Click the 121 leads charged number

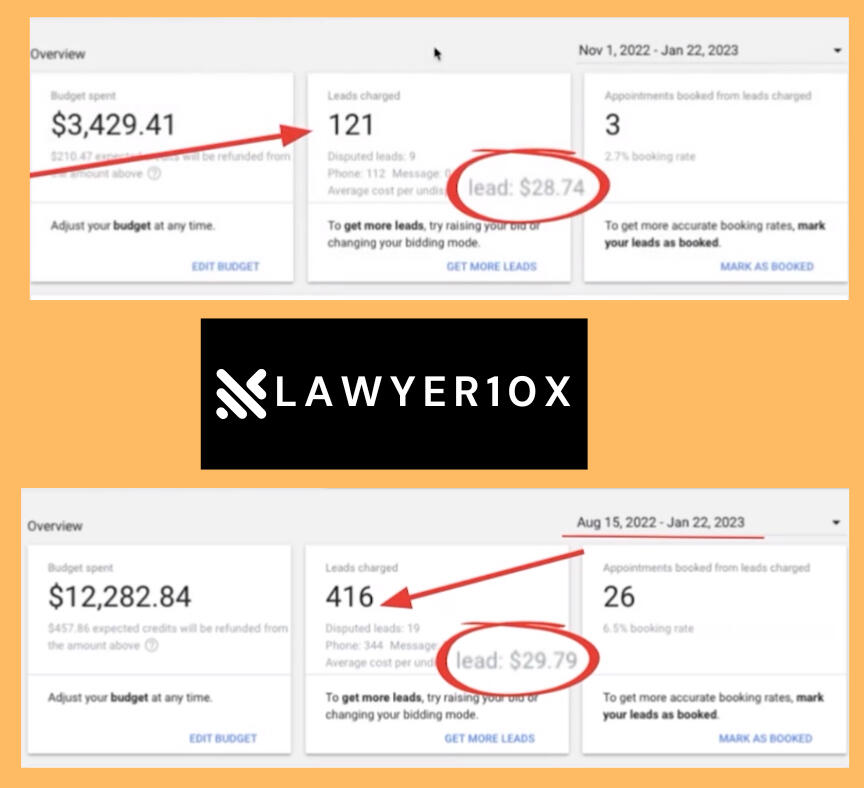tap(351, 125)
